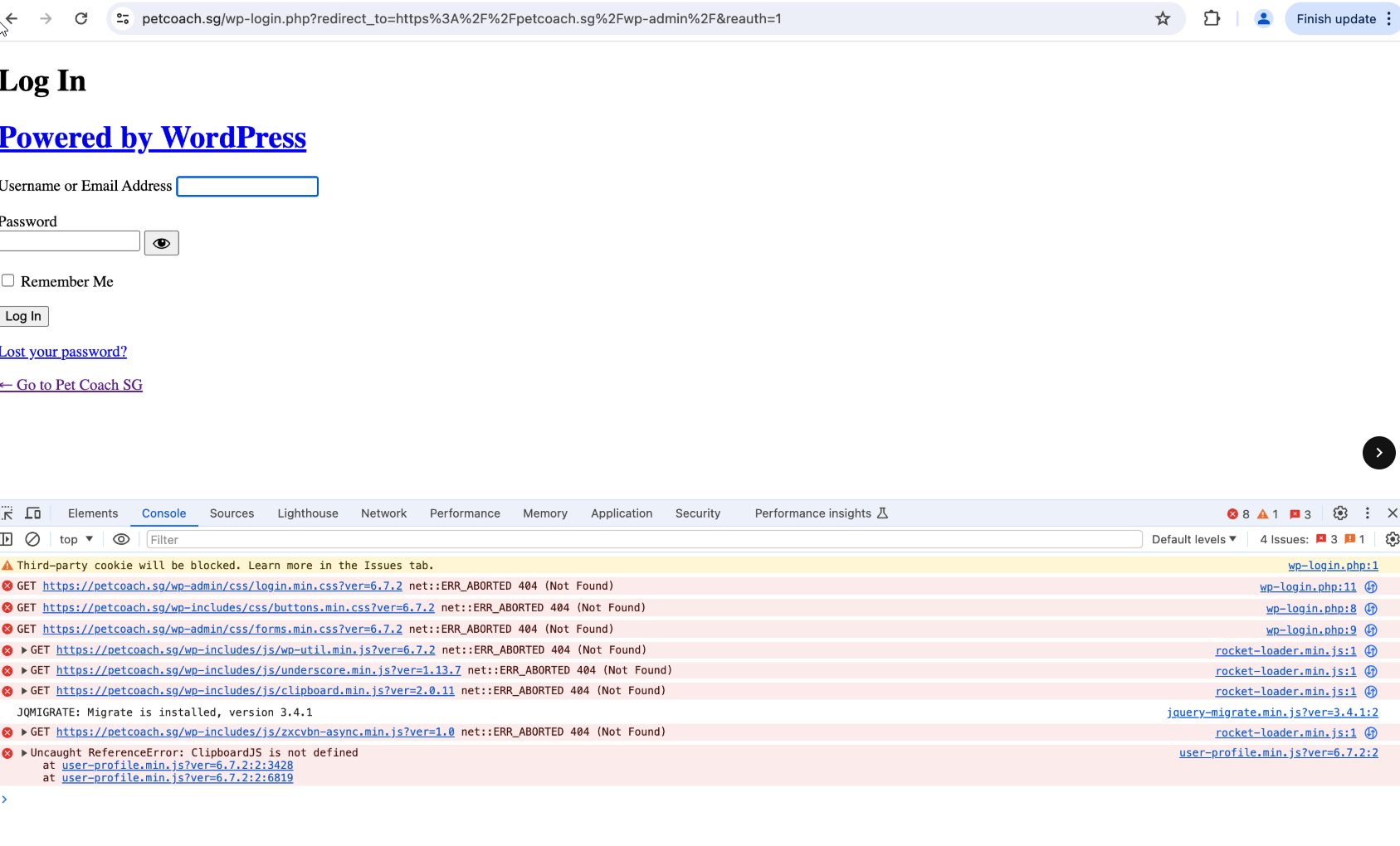Focus the Password input field
This screenshot has width=1400, height=846.
pos(70,241)
